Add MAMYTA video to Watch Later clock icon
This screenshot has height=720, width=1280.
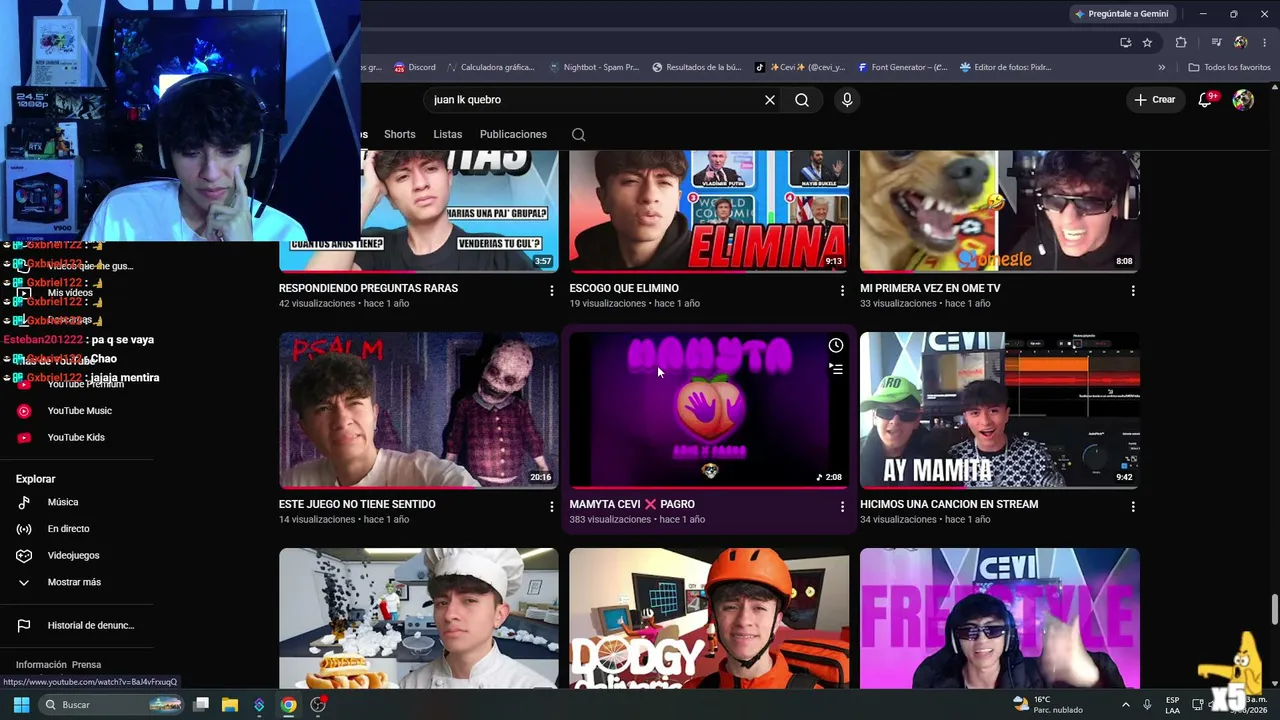836,346
